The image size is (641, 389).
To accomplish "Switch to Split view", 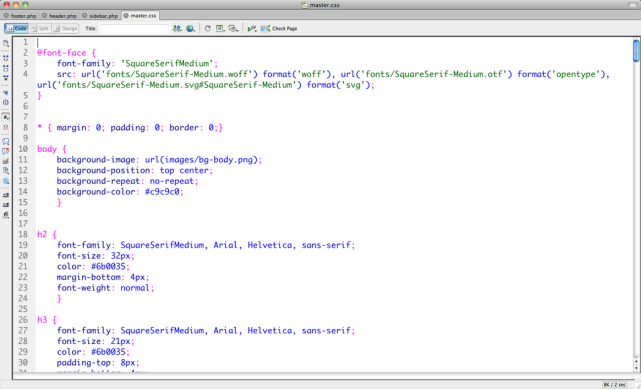I will point(40,29).
